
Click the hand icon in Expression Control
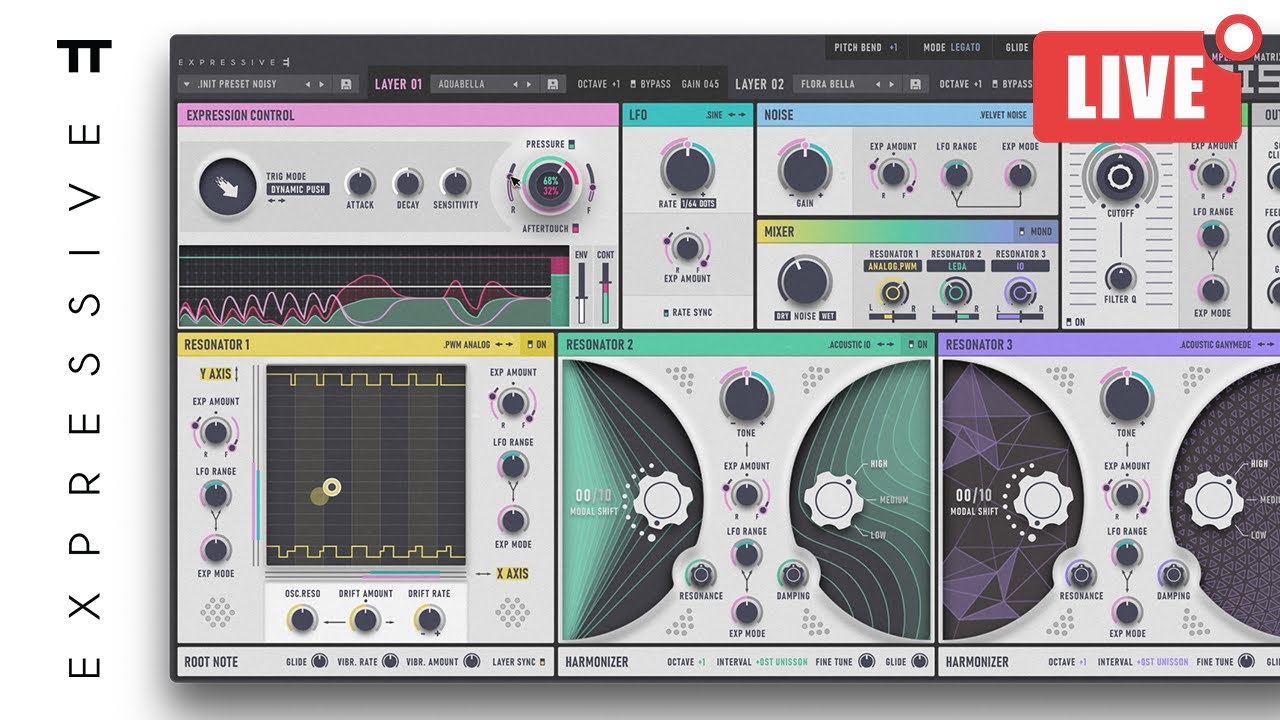[228, 187]
